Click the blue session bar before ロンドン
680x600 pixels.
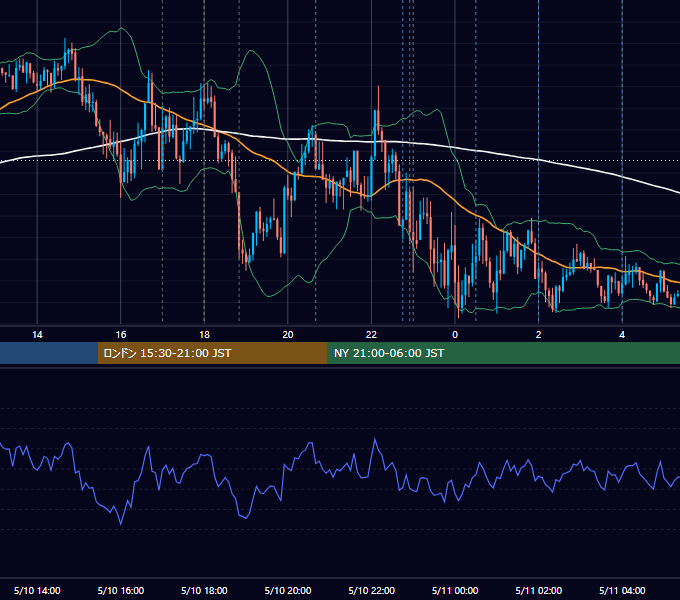49,353
